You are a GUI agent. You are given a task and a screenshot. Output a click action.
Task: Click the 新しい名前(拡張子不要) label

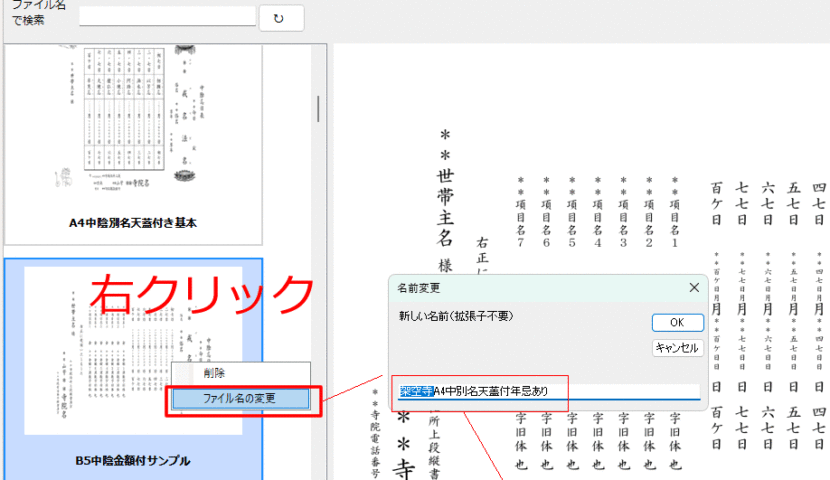[x=456, y=316]
